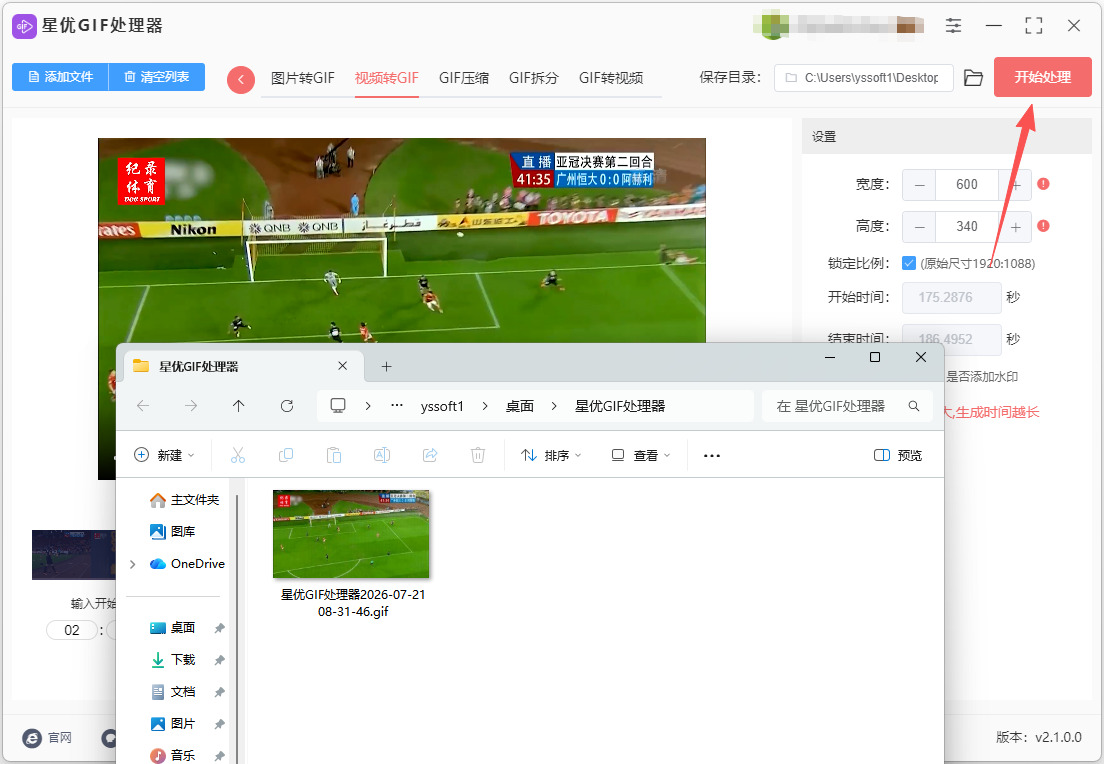Screen dimensions: 1104x764
Task: Refresh the File Explorer folder
Action: [287, 406]
